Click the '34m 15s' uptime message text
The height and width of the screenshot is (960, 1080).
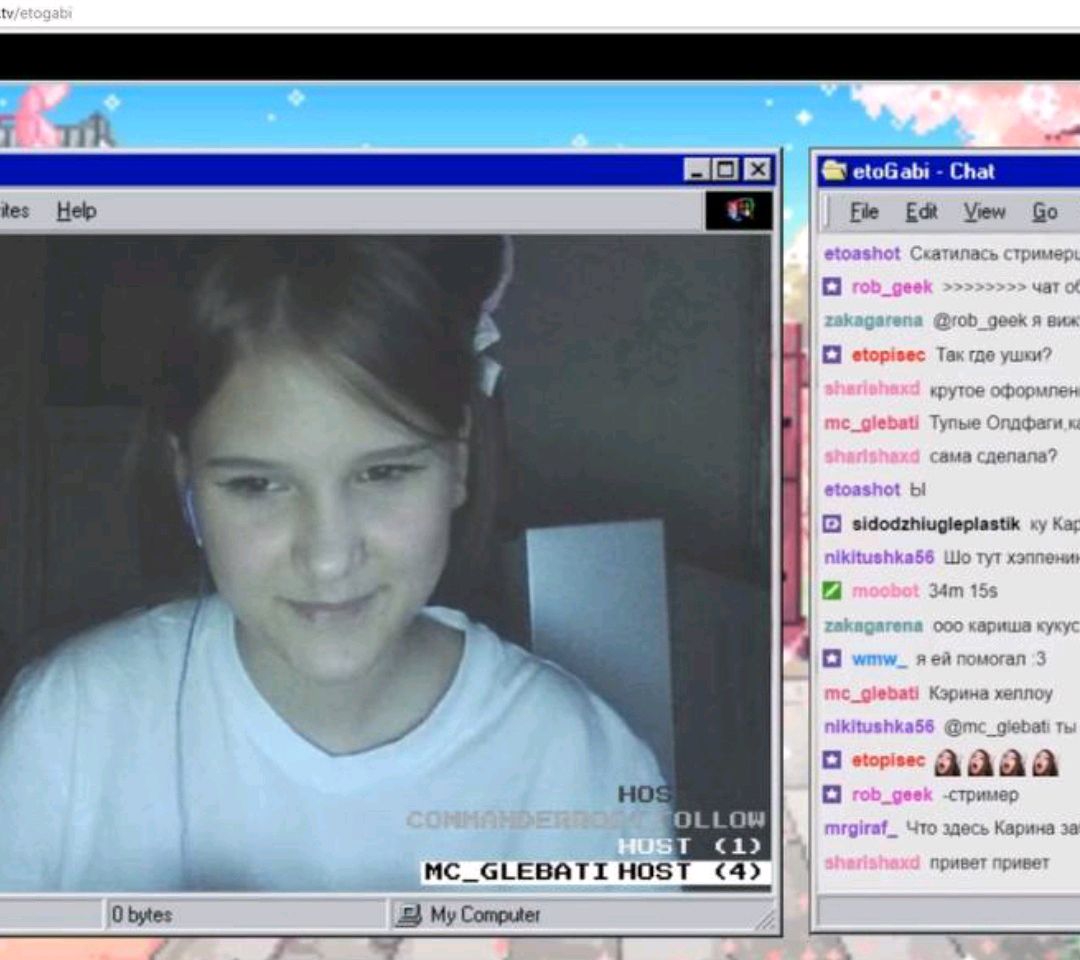[x=962, y=591]
